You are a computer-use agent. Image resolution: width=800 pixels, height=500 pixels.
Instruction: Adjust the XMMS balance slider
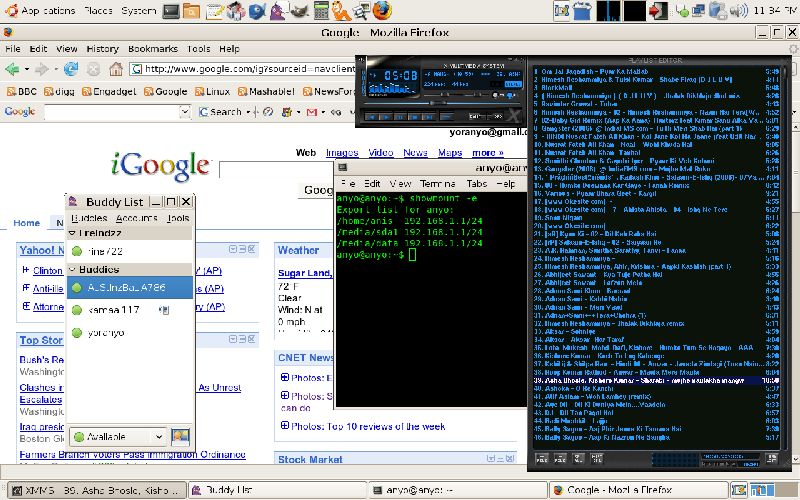tap(477, 95)
